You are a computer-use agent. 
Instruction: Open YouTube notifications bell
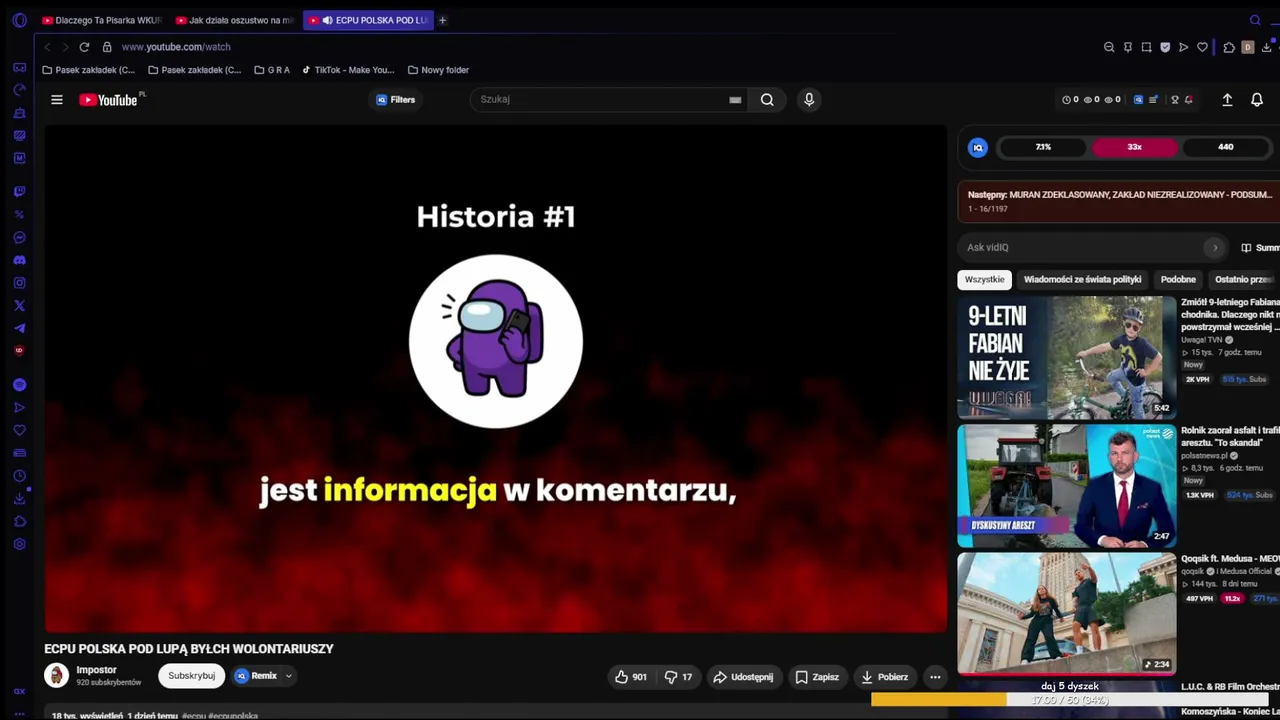click(1257, 100)
